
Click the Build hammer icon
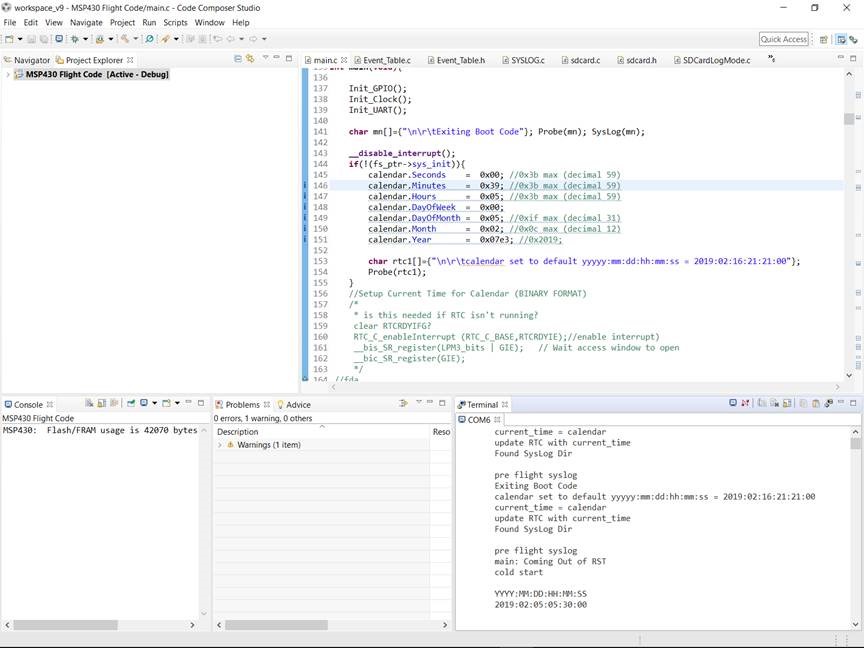125,39
